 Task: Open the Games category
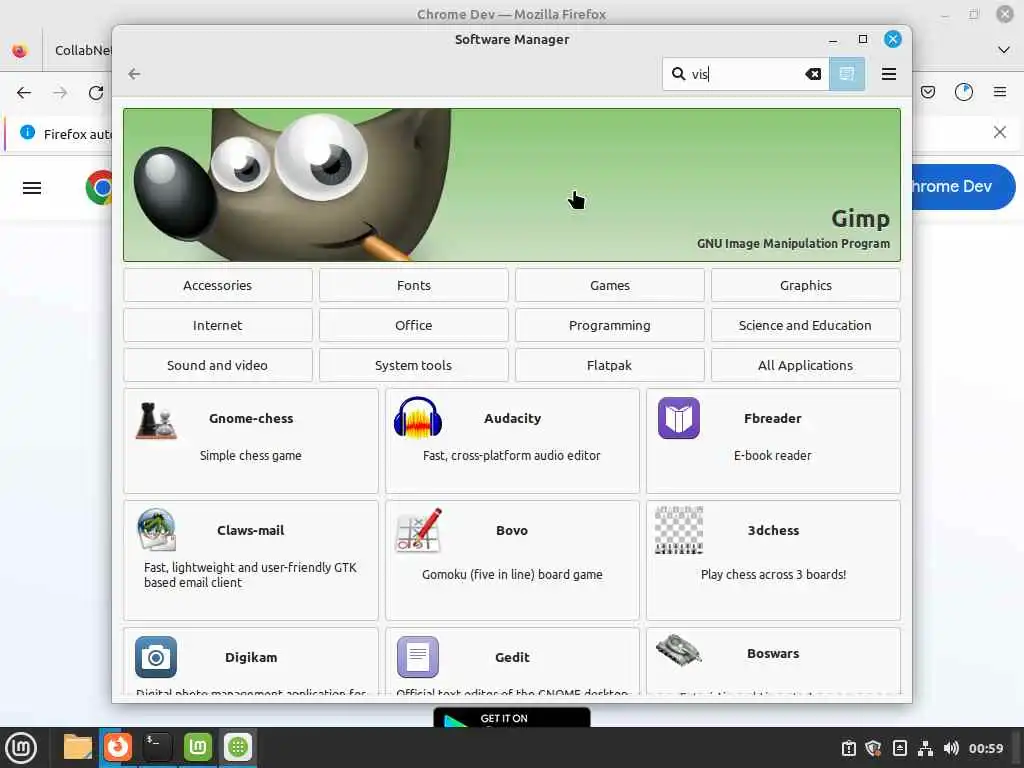coord(609,285)
